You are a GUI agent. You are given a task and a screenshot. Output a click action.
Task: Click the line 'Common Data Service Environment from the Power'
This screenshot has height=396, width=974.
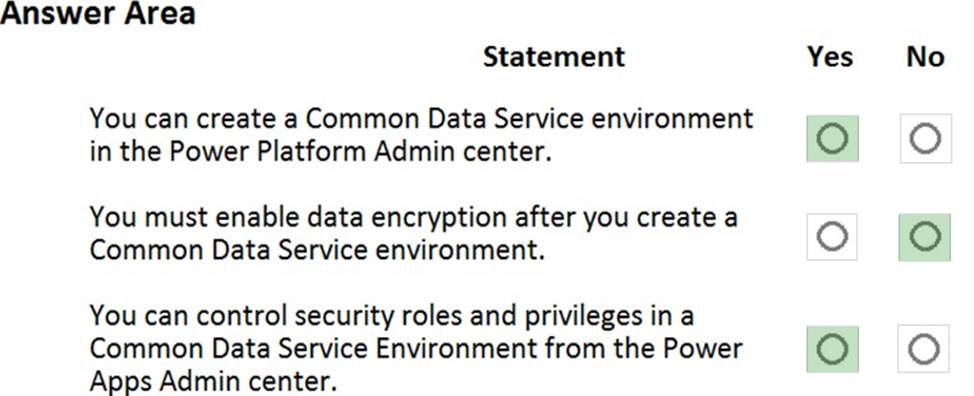pyautogui.click(x=416, y=348)
